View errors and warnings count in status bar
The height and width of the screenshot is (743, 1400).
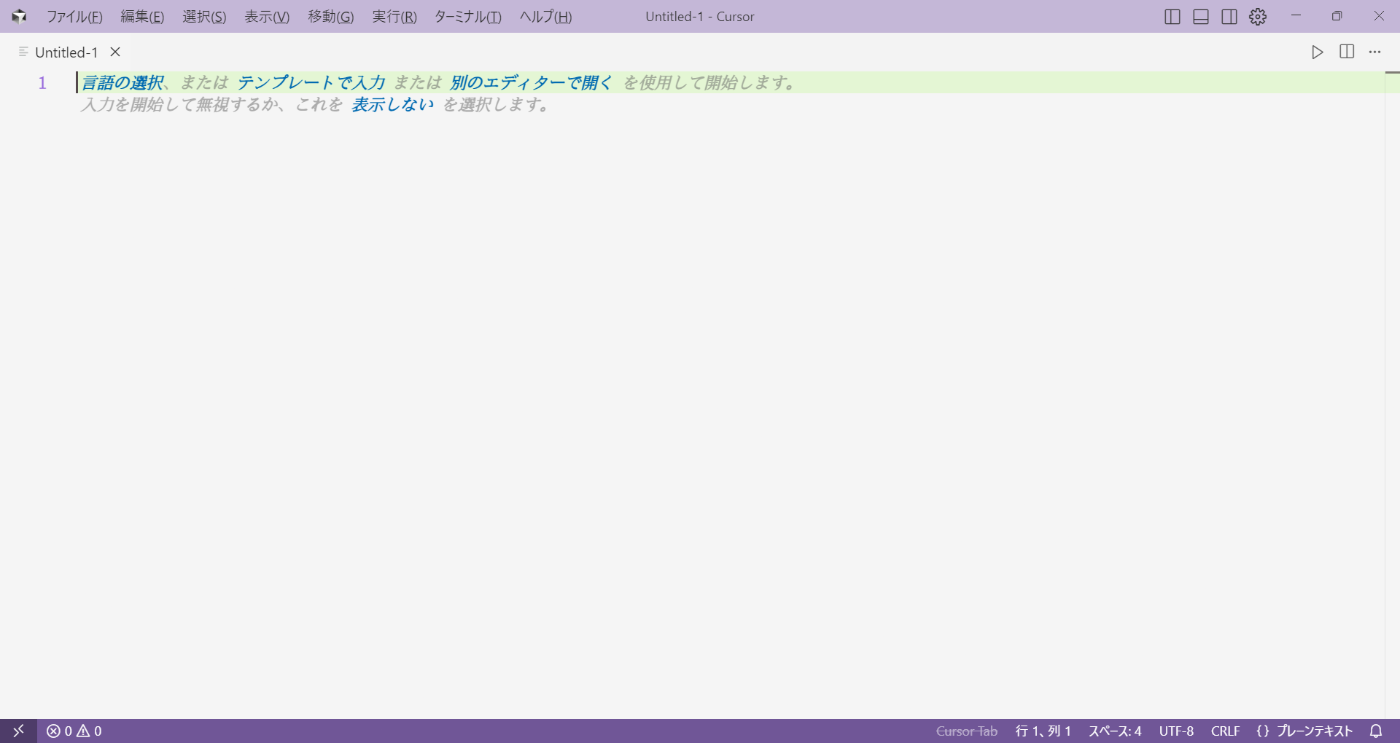pyautogui.click(x=72, y=730)
